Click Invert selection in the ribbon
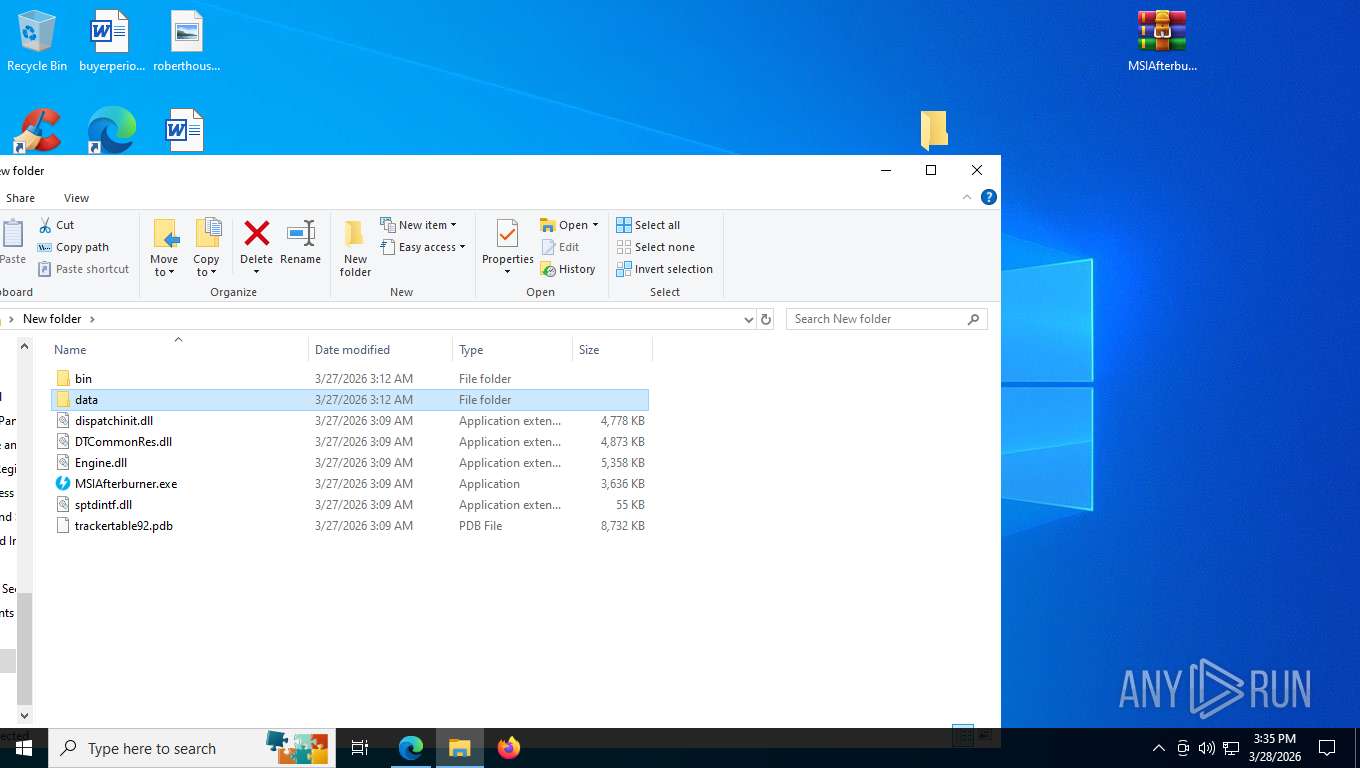1360x768 pixels. point(665,269)
